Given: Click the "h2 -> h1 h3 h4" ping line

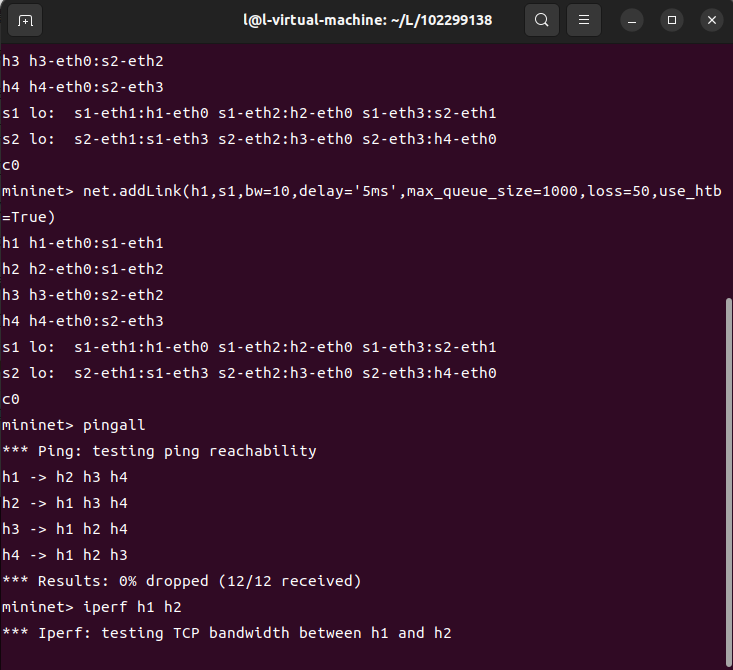Looking at the screenshot, I should pos(65,503).
